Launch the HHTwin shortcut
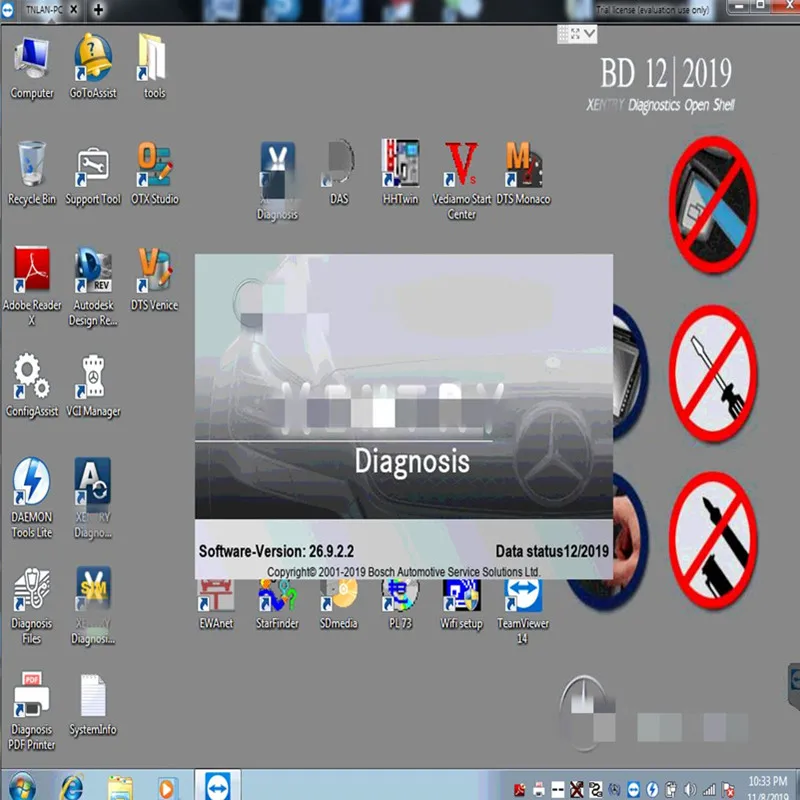Screen dimensions: 800x800 coord(401,173)
